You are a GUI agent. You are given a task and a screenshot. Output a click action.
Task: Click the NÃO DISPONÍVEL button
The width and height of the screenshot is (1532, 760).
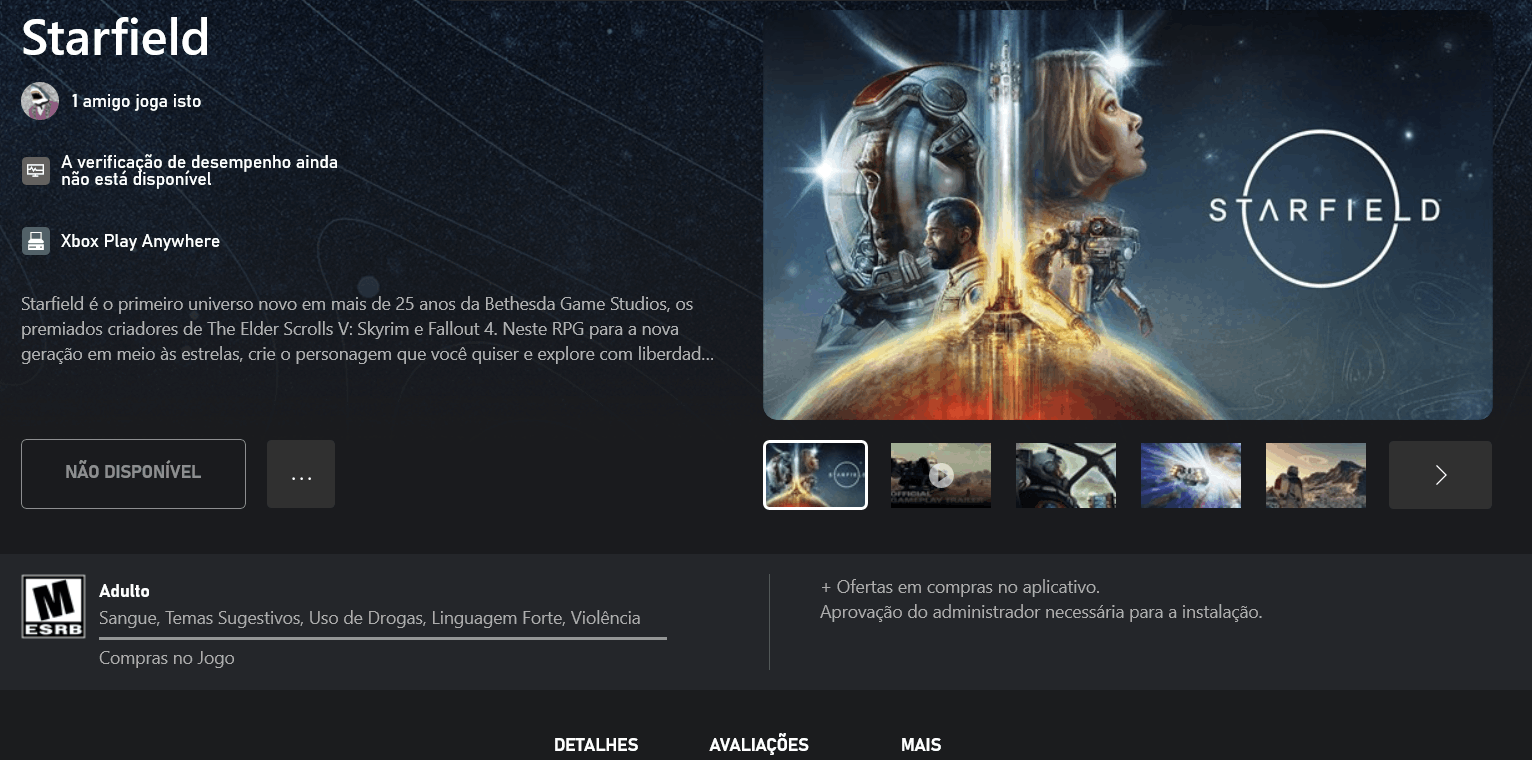point(133,474)
